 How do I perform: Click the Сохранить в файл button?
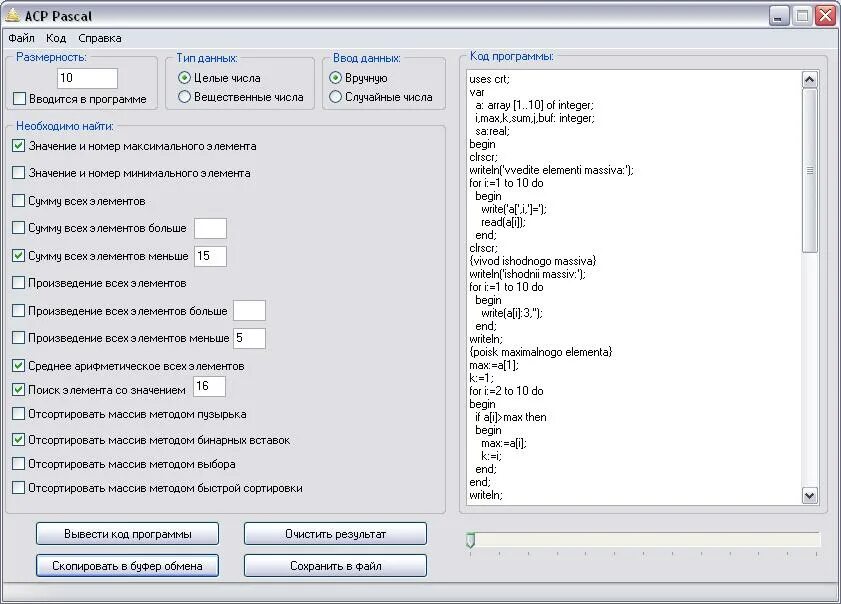[335, 566]
